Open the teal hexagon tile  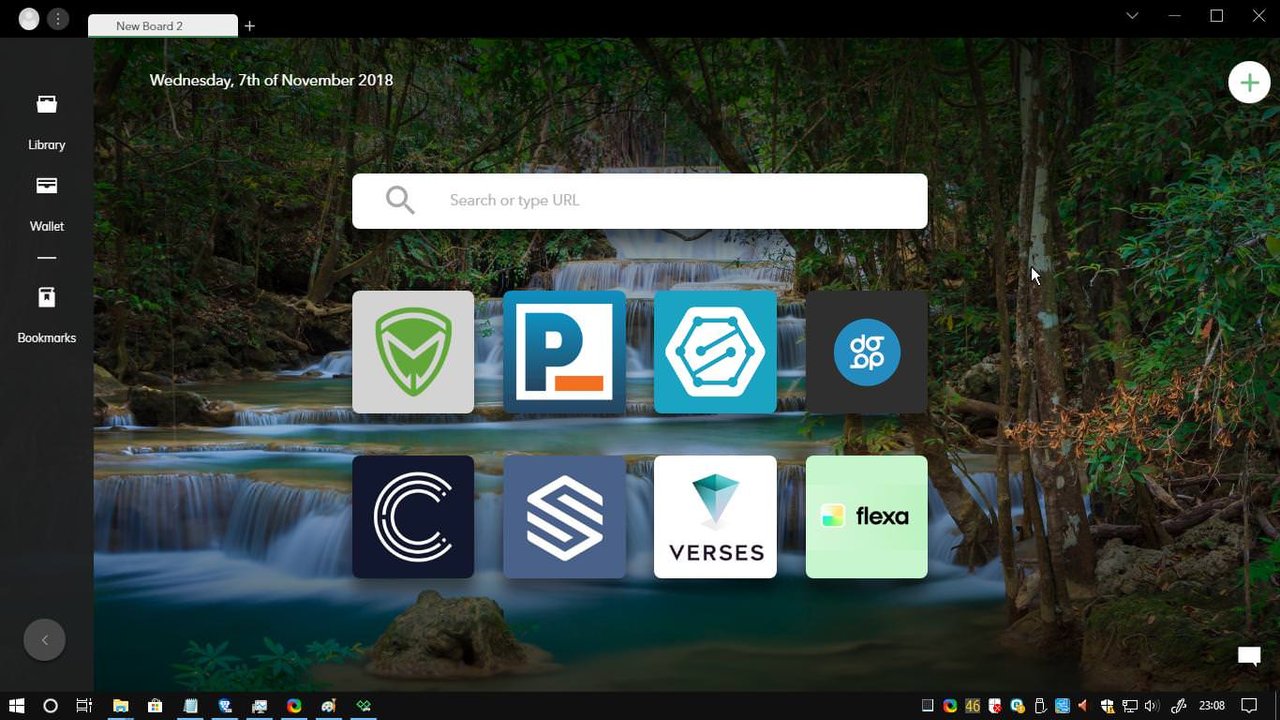(715, 352)
